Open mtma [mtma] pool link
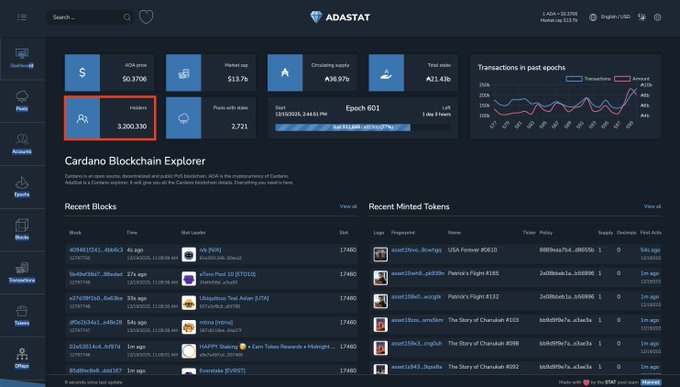 pyautogui.click(x=216, y=323)
